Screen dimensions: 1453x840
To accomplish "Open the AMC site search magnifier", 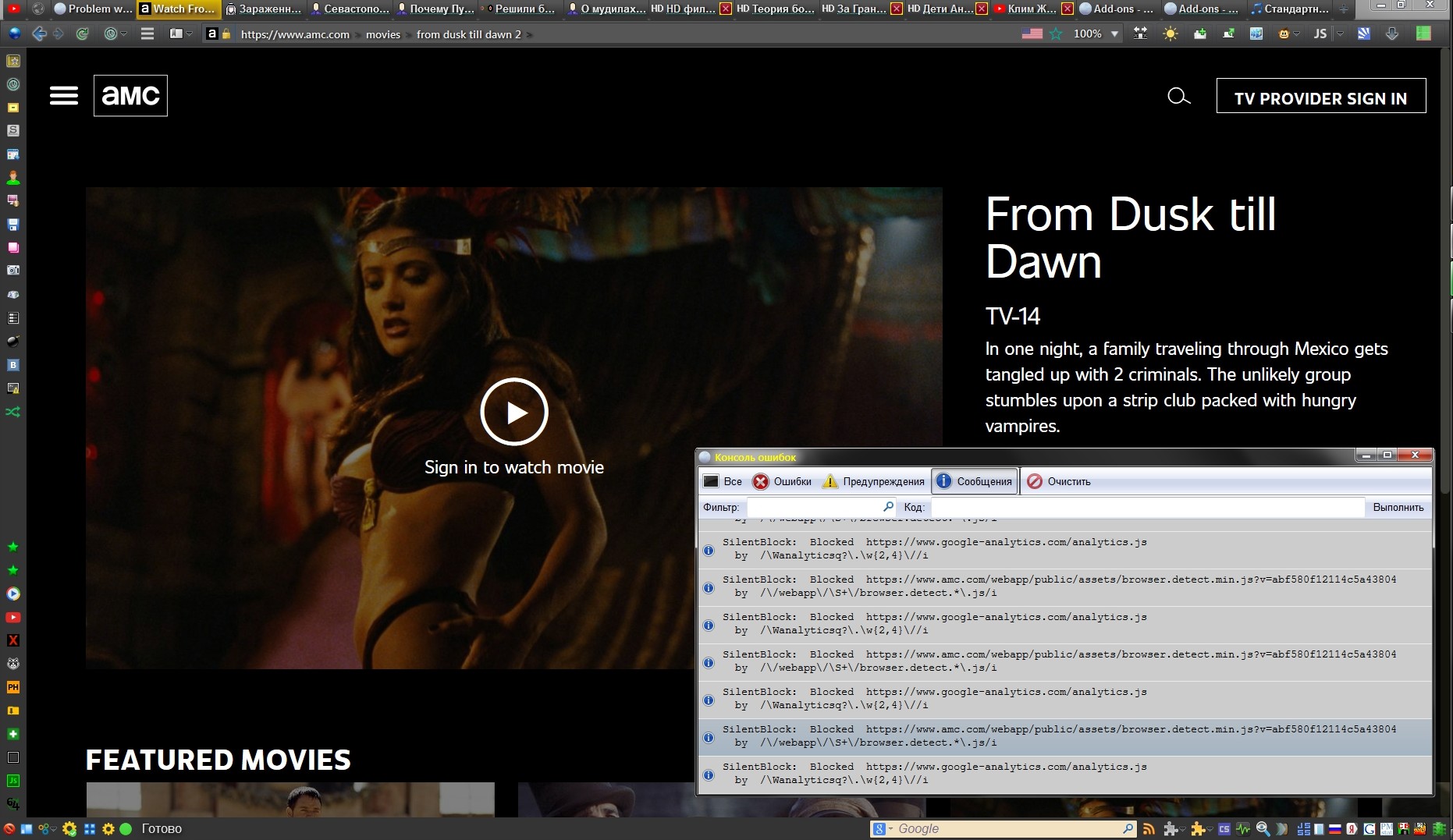I will (x=1178, y=96).
